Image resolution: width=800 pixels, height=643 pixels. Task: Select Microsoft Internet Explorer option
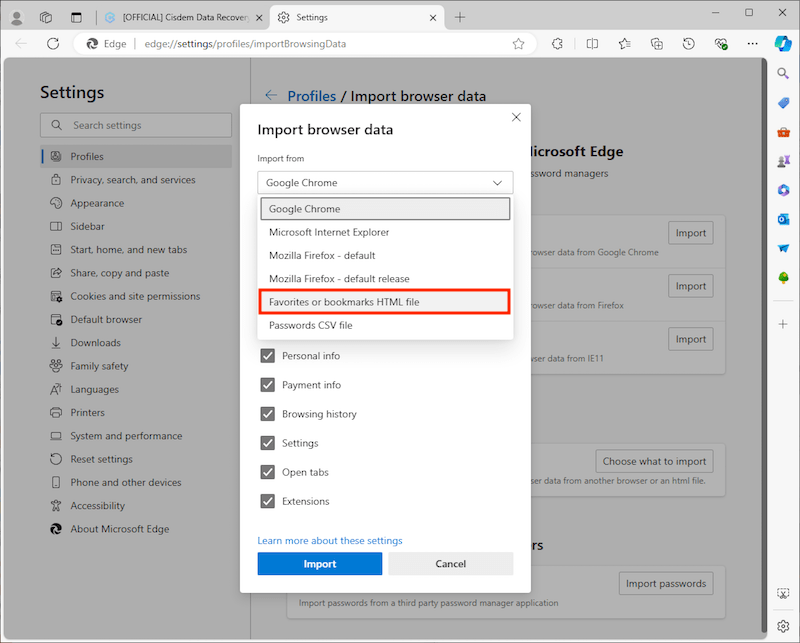tap(385, 232)
